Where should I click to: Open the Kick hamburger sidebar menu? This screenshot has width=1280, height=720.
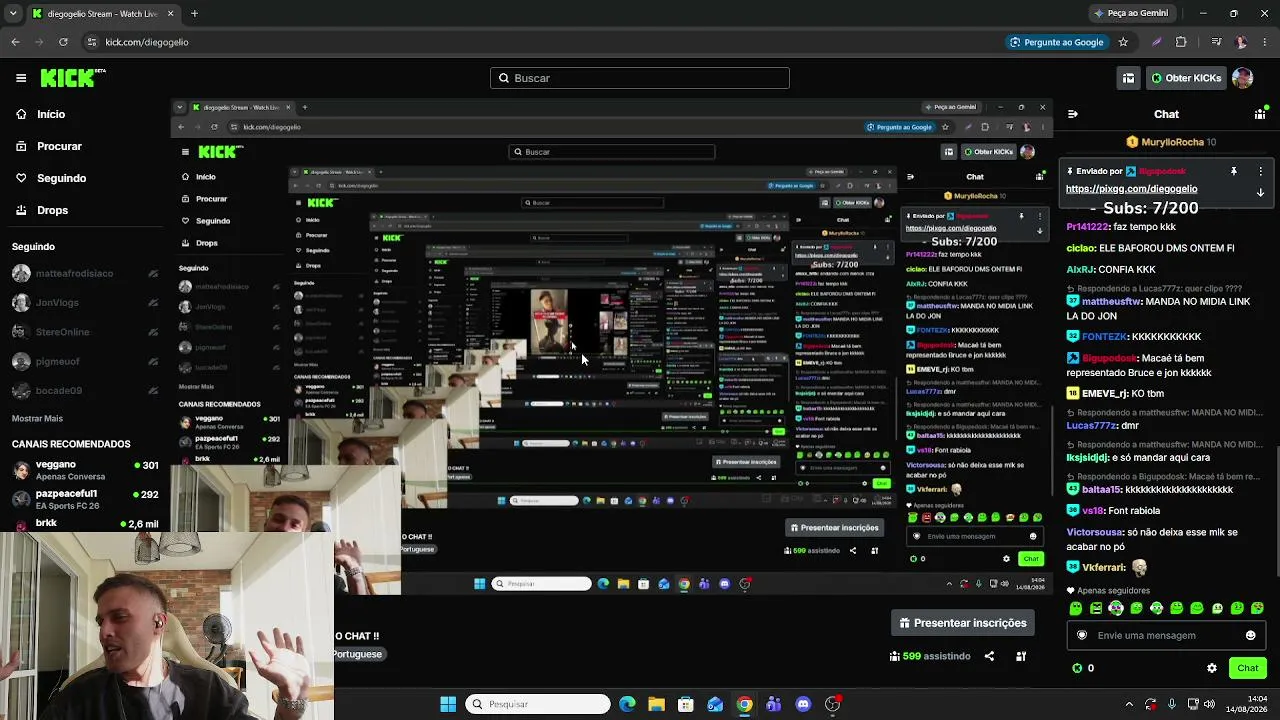[21, 78]
